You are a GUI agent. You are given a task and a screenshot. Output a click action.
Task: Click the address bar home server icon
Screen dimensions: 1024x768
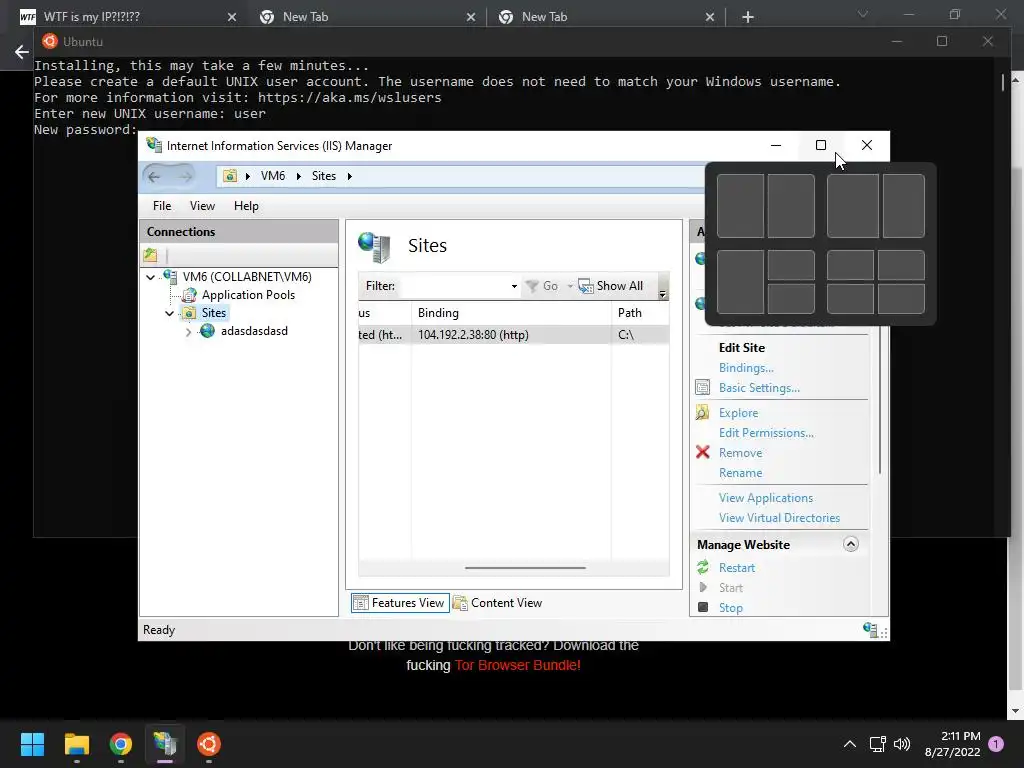point(230,176)
